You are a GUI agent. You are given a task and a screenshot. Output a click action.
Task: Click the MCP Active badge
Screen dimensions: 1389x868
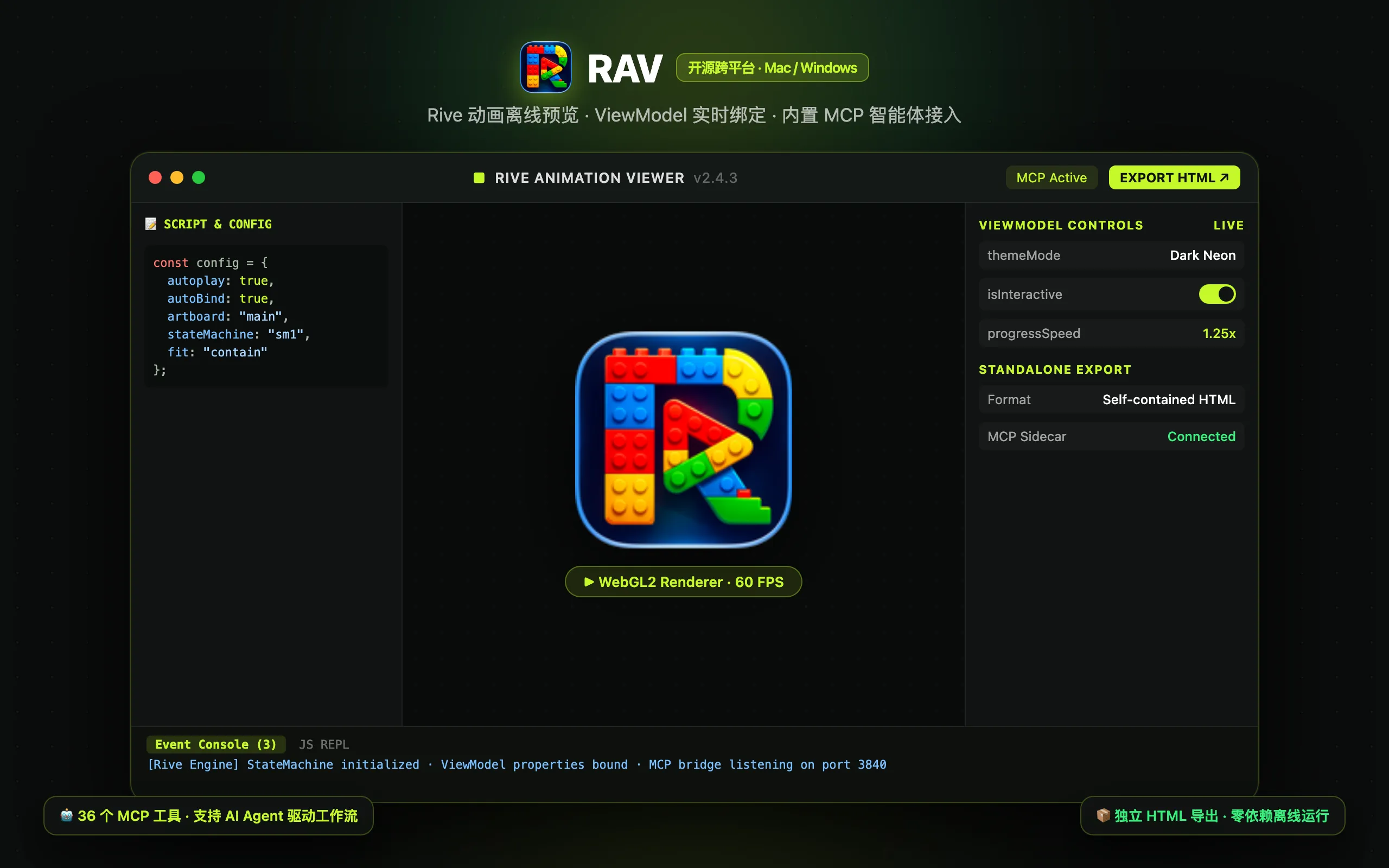[x=1052, y=177]
